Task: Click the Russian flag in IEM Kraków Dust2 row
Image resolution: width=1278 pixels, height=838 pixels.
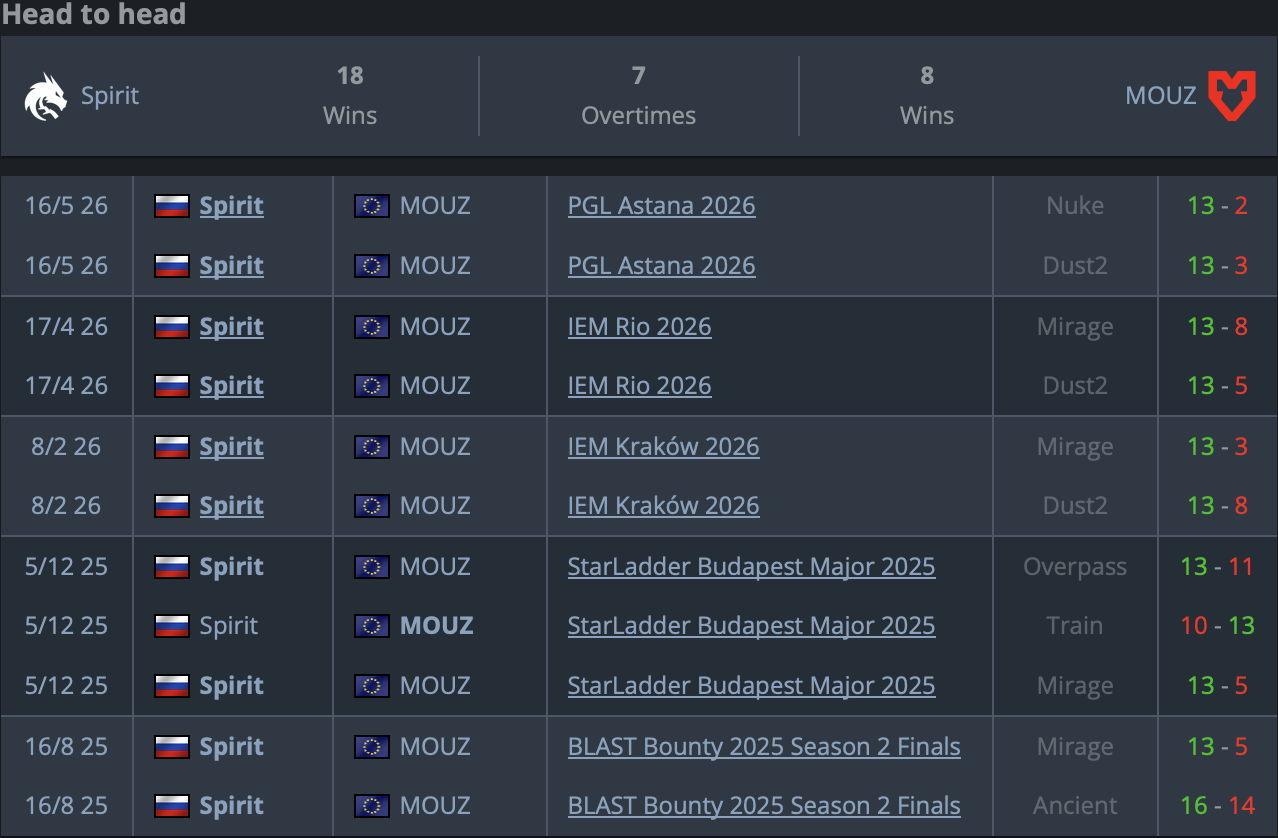Action: pyautogui.click(x=172, y=506)
